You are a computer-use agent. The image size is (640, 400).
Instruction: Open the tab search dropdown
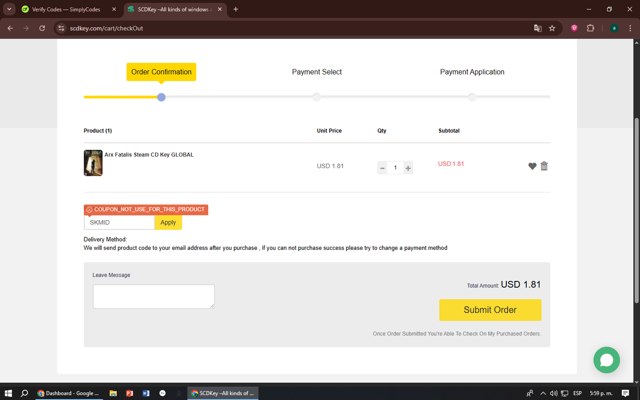(9, 9)
